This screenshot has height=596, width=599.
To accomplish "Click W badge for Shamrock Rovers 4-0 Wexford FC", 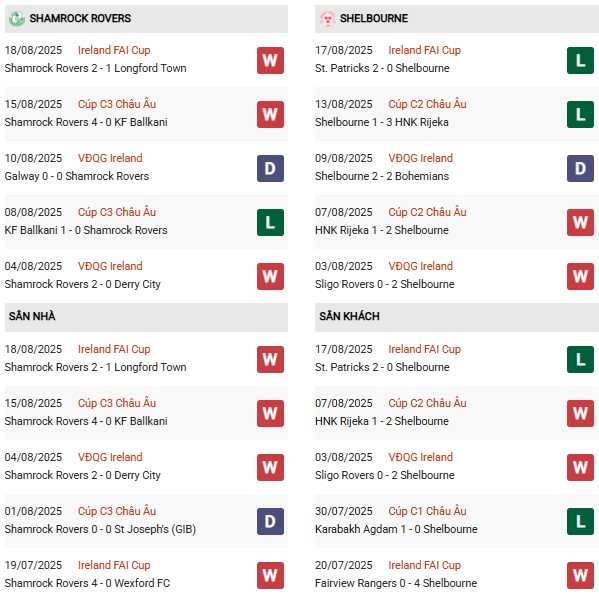I will [x=270, y=575].
